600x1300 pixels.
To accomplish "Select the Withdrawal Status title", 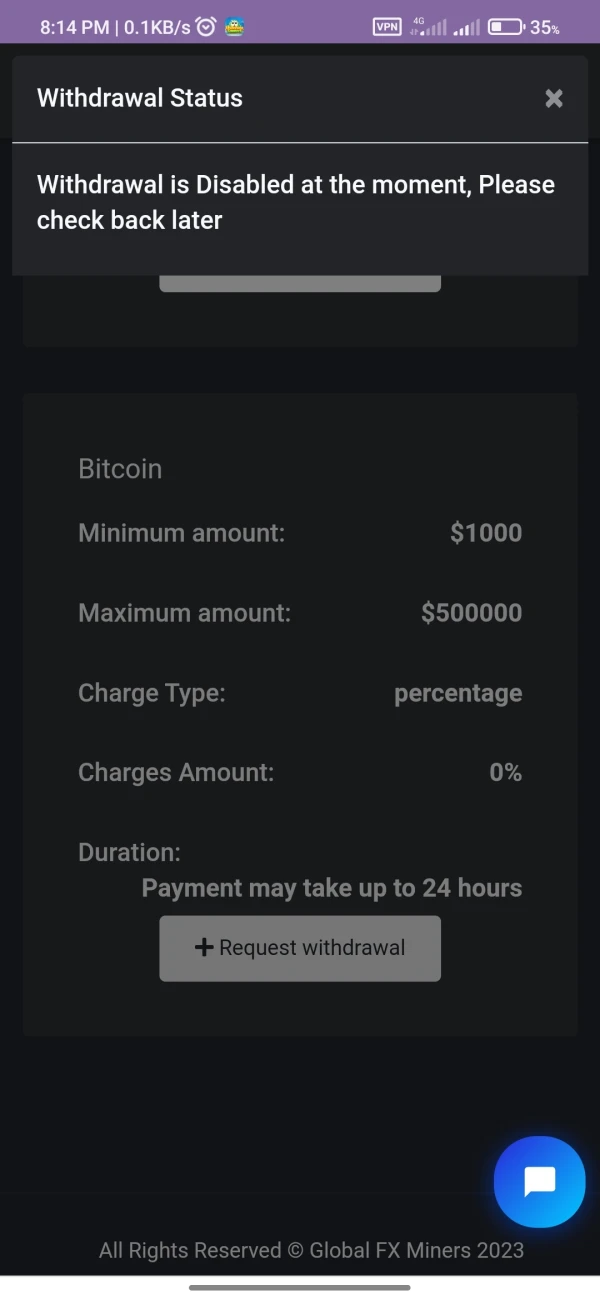I will pyautogui.click(x=140, y=98).
